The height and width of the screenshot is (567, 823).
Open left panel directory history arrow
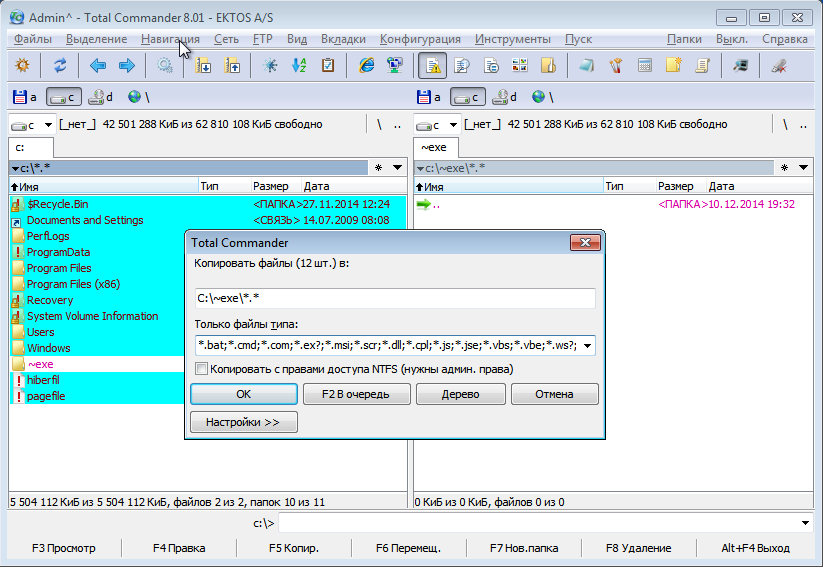pos(397,168)
